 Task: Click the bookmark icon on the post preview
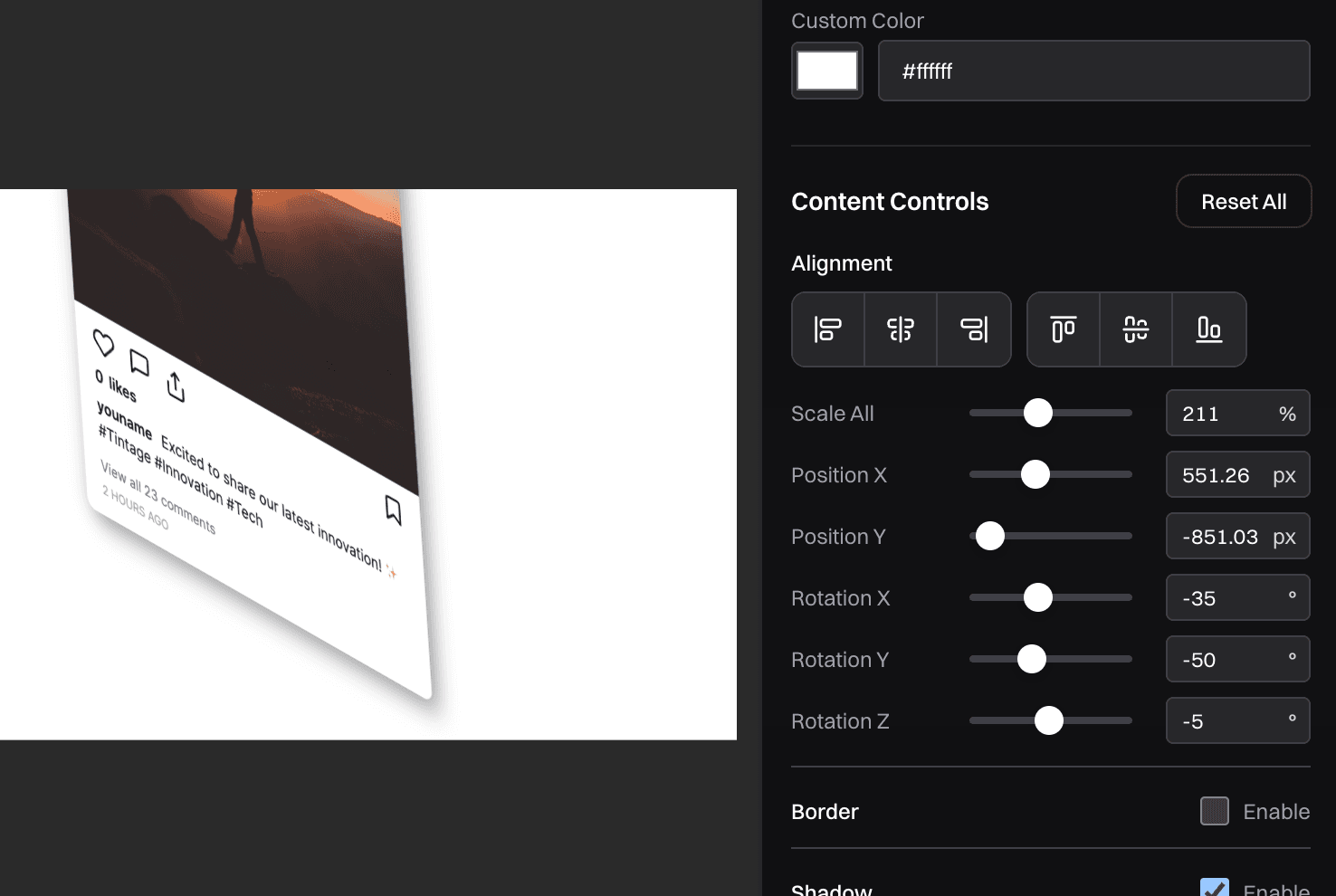(x=393, y=510)
